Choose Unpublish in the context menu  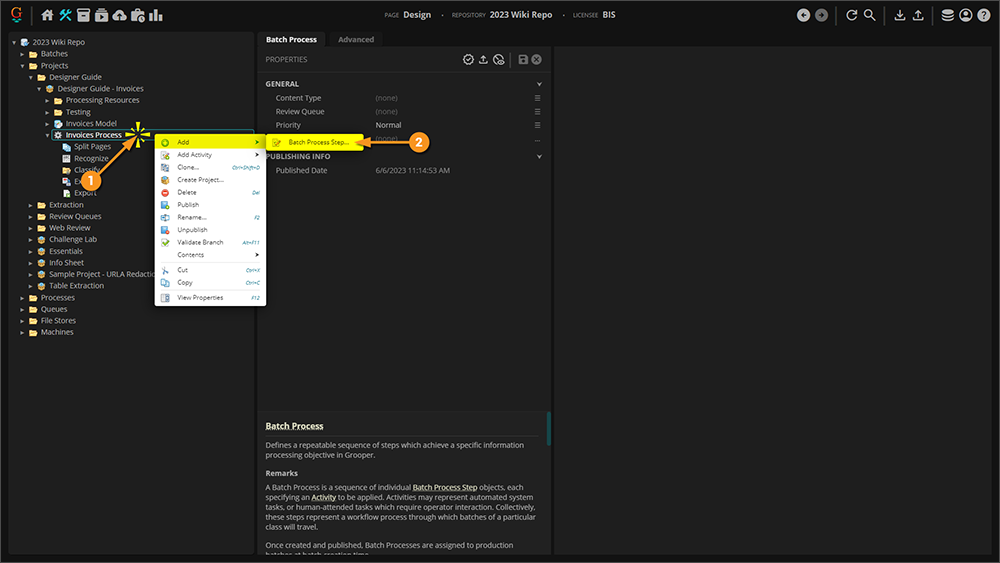point(210,230)
